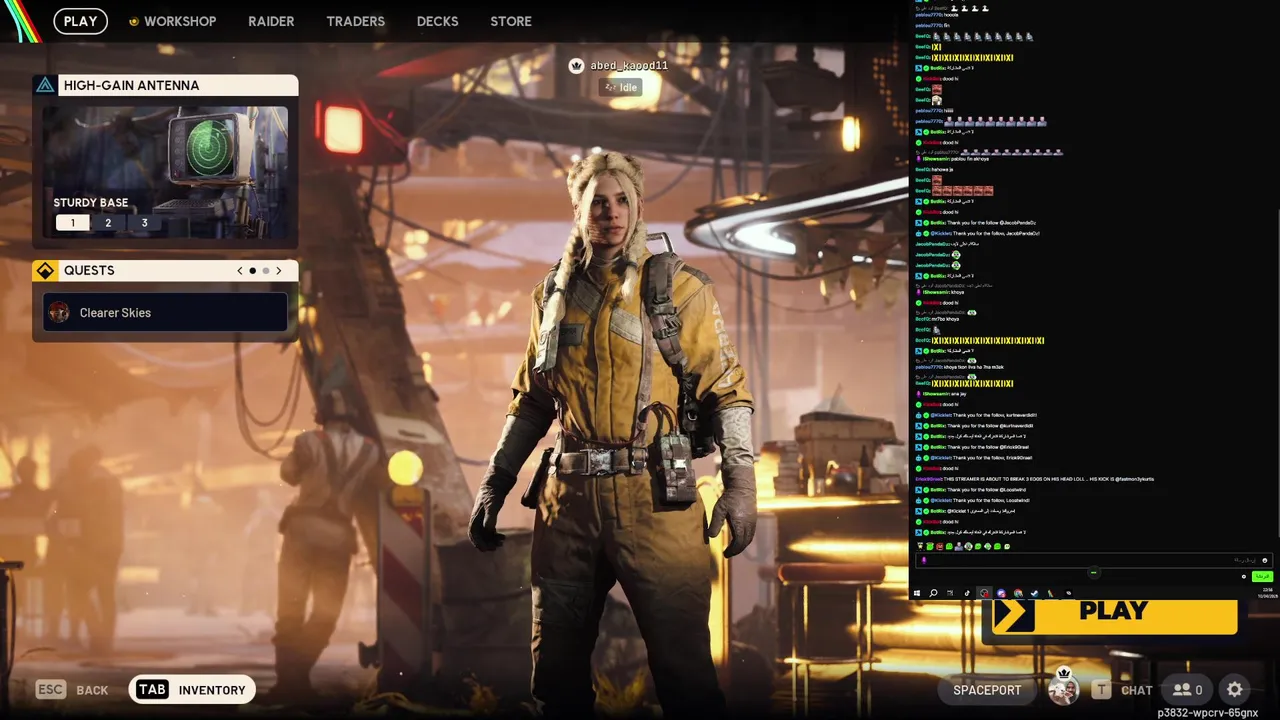Select Sturdy Base stage 3
Image resolution: width=1280 pixels, height=720 pixels.
coord(144,223)
